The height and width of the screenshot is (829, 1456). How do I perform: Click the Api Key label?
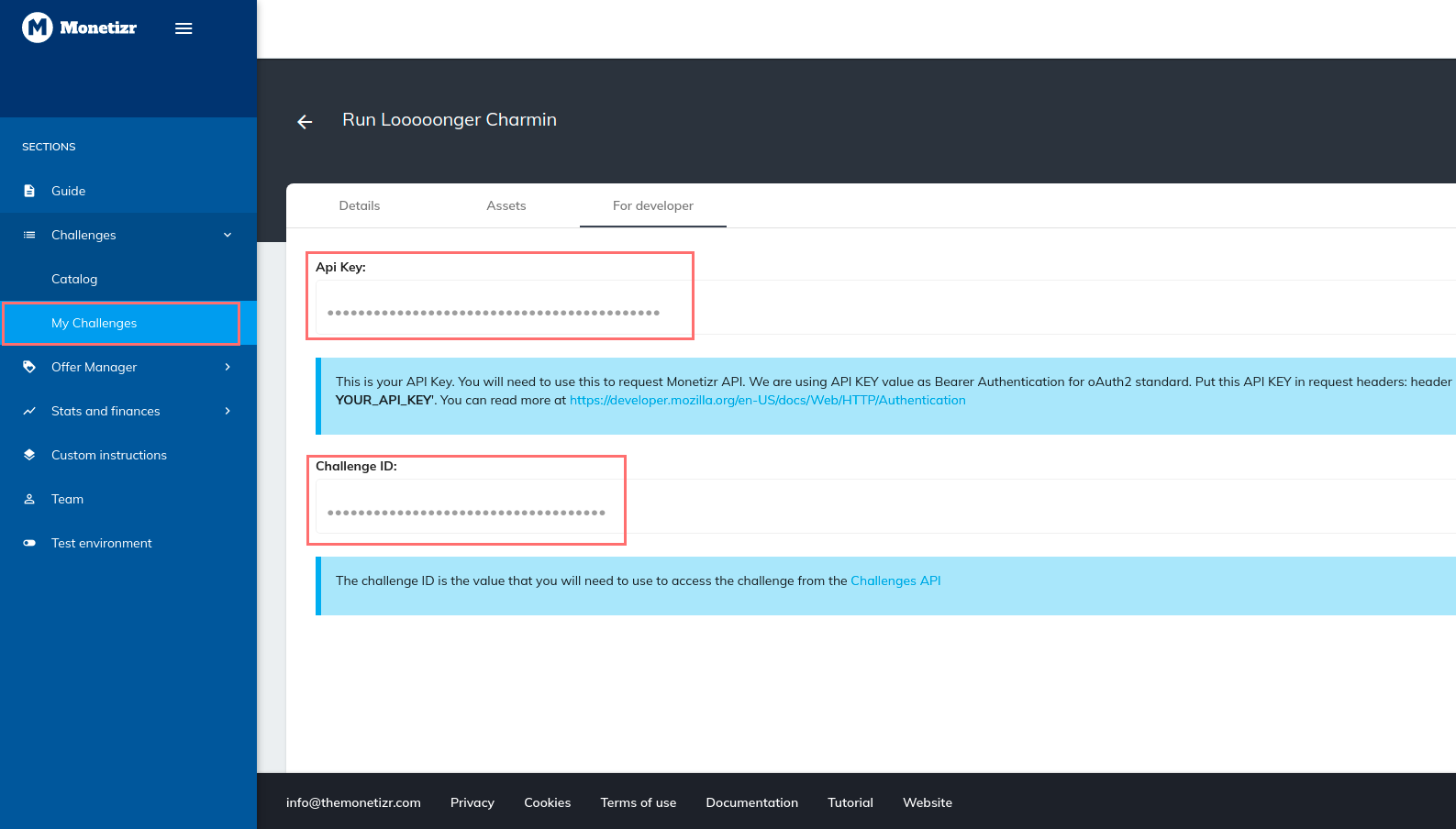tap(340, 267)
